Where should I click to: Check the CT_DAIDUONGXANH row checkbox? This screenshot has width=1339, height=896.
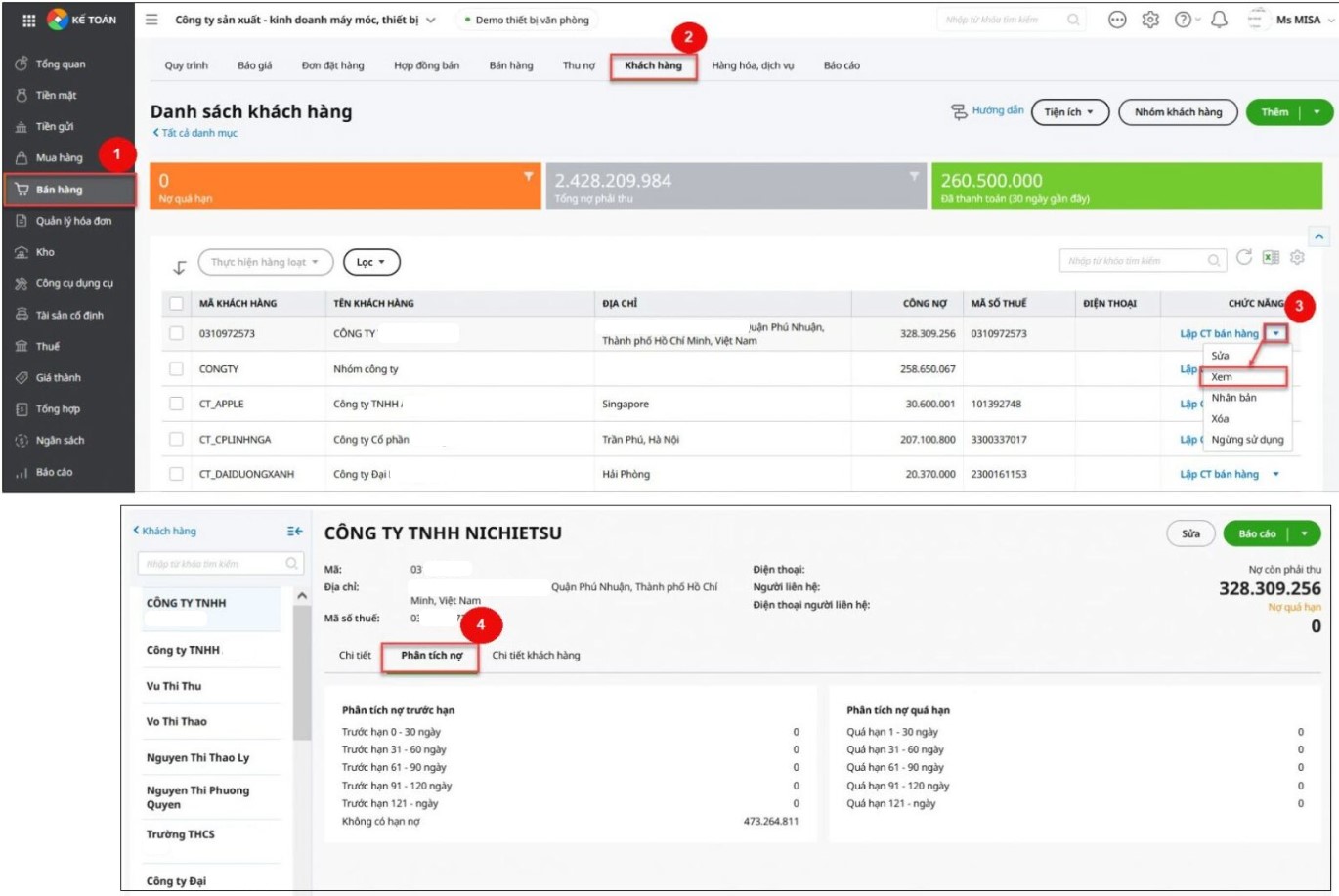(x=176, y=474)
